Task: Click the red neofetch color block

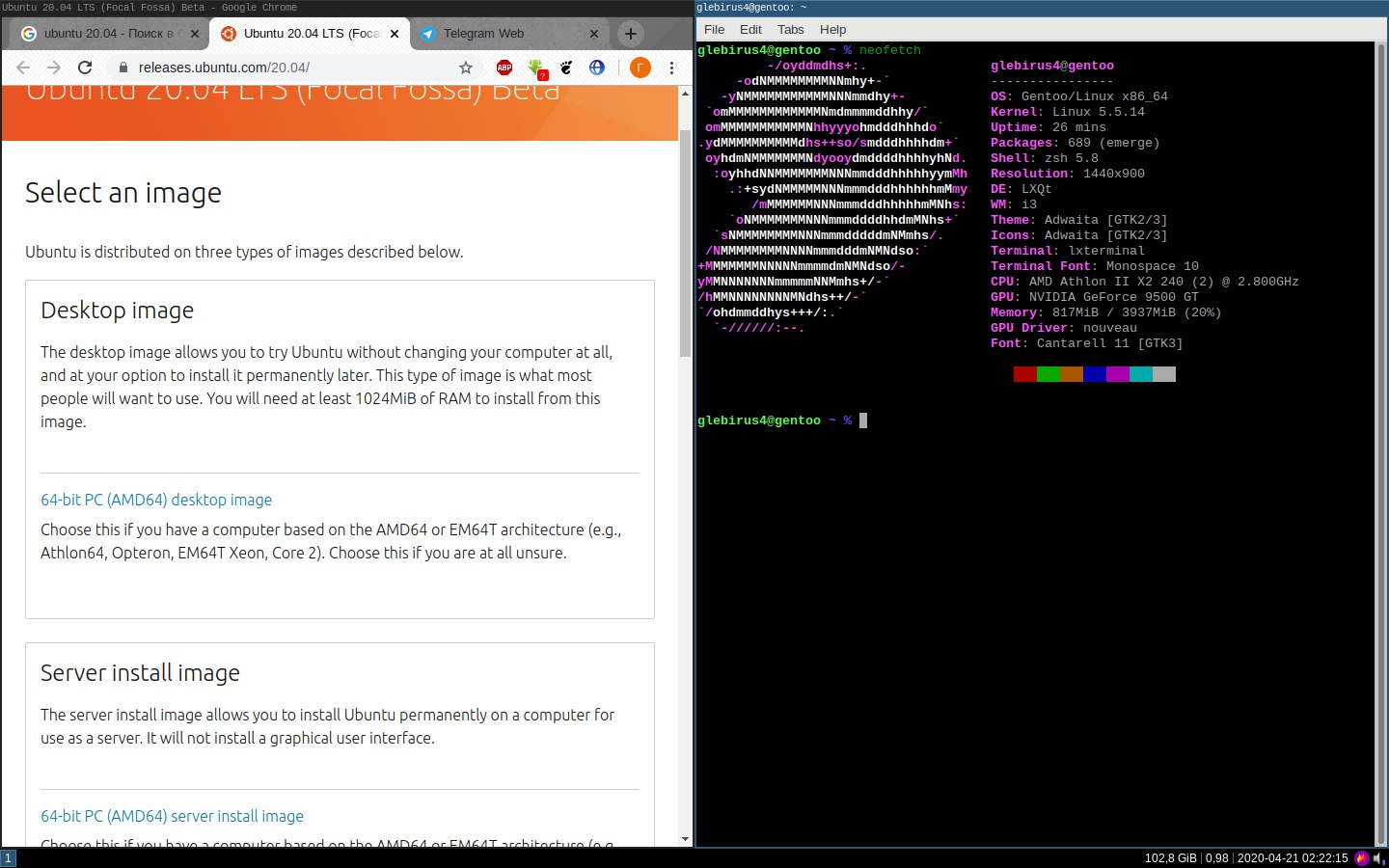Action: coord(1025,374)
